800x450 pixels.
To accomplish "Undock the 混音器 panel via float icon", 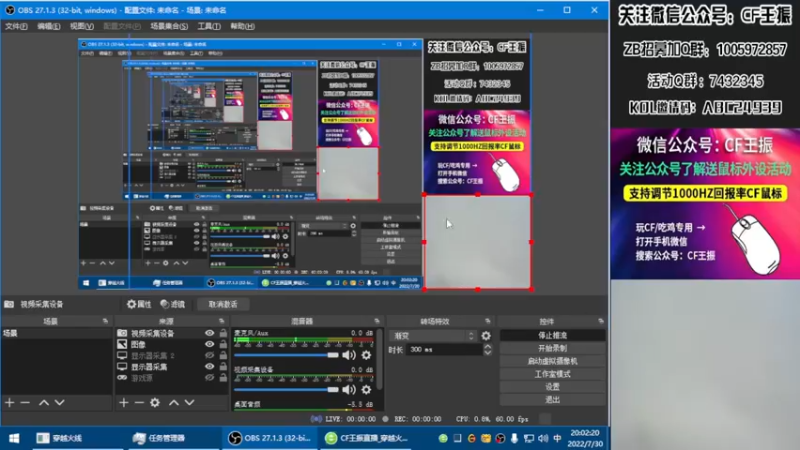I will [377, 321].
